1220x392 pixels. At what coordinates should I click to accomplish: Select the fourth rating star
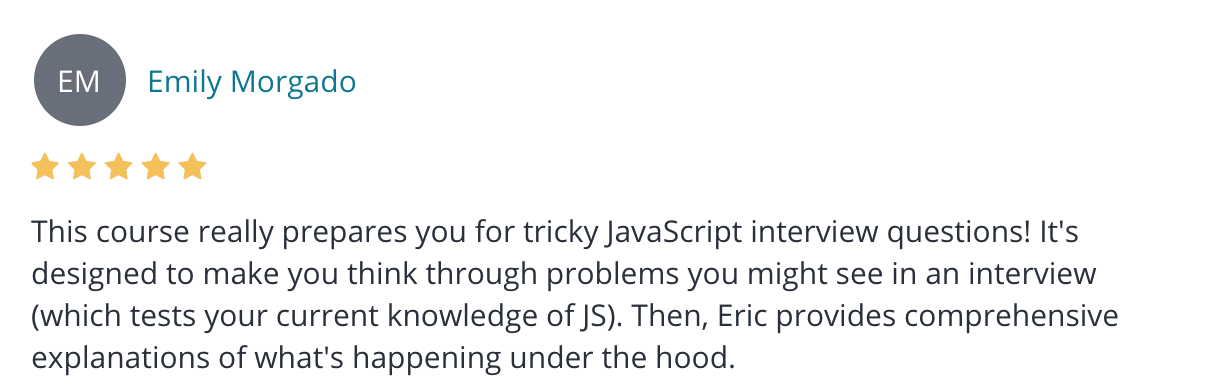155,167
